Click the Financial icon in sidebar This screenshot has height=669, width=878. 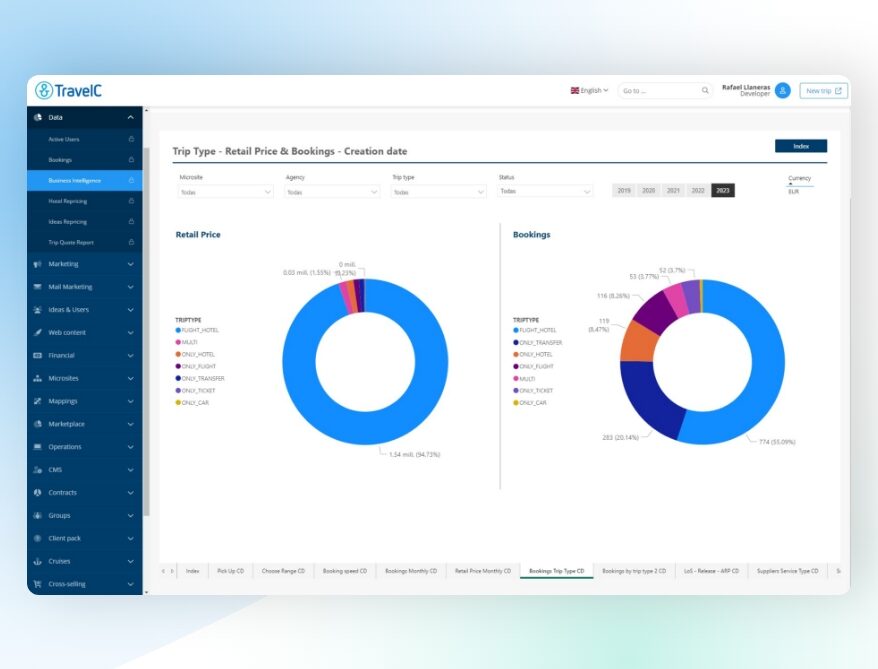(38, 355)
